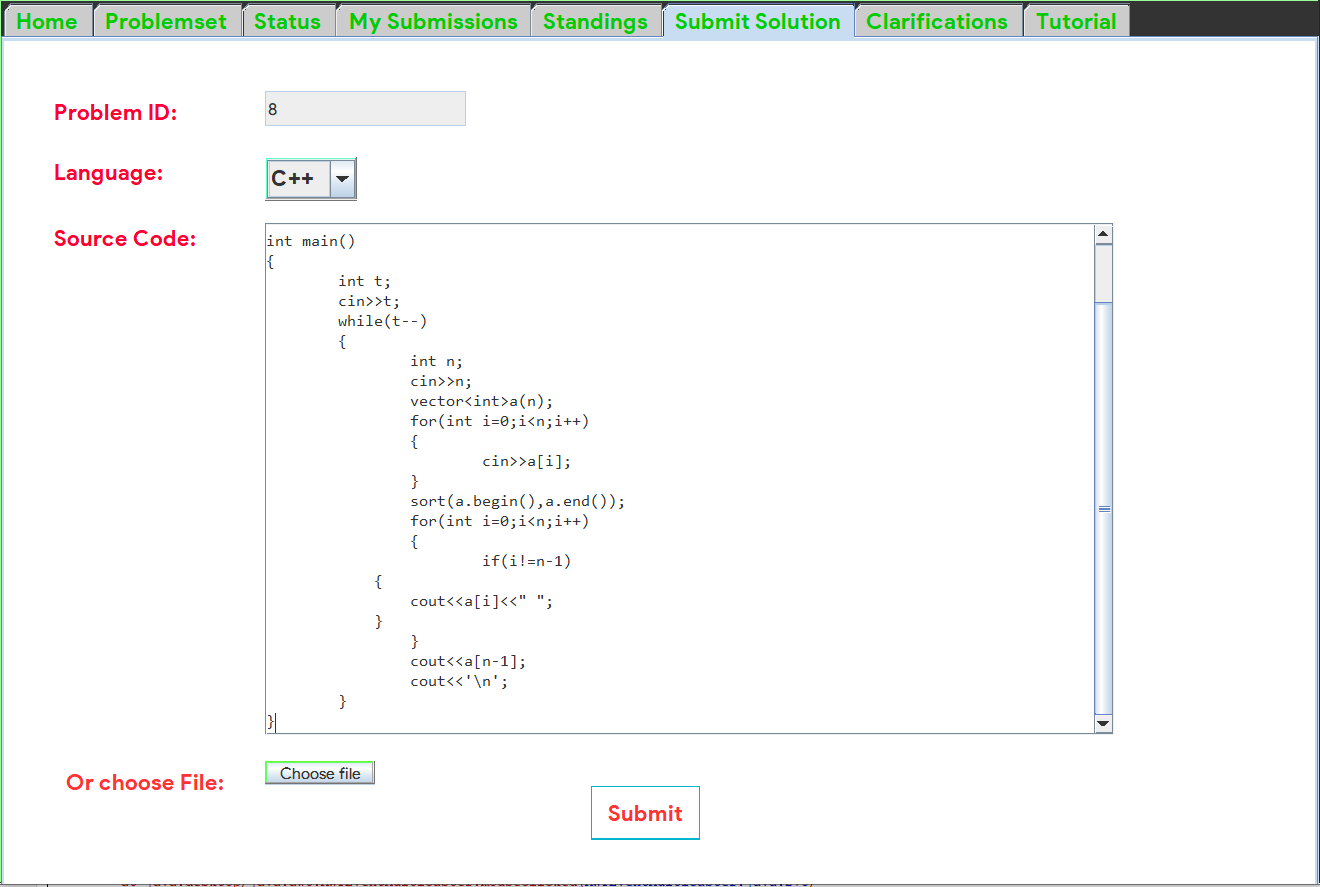View the Standings tab
Viewport: 1320px width, 887px height.
tap(595, 21)
